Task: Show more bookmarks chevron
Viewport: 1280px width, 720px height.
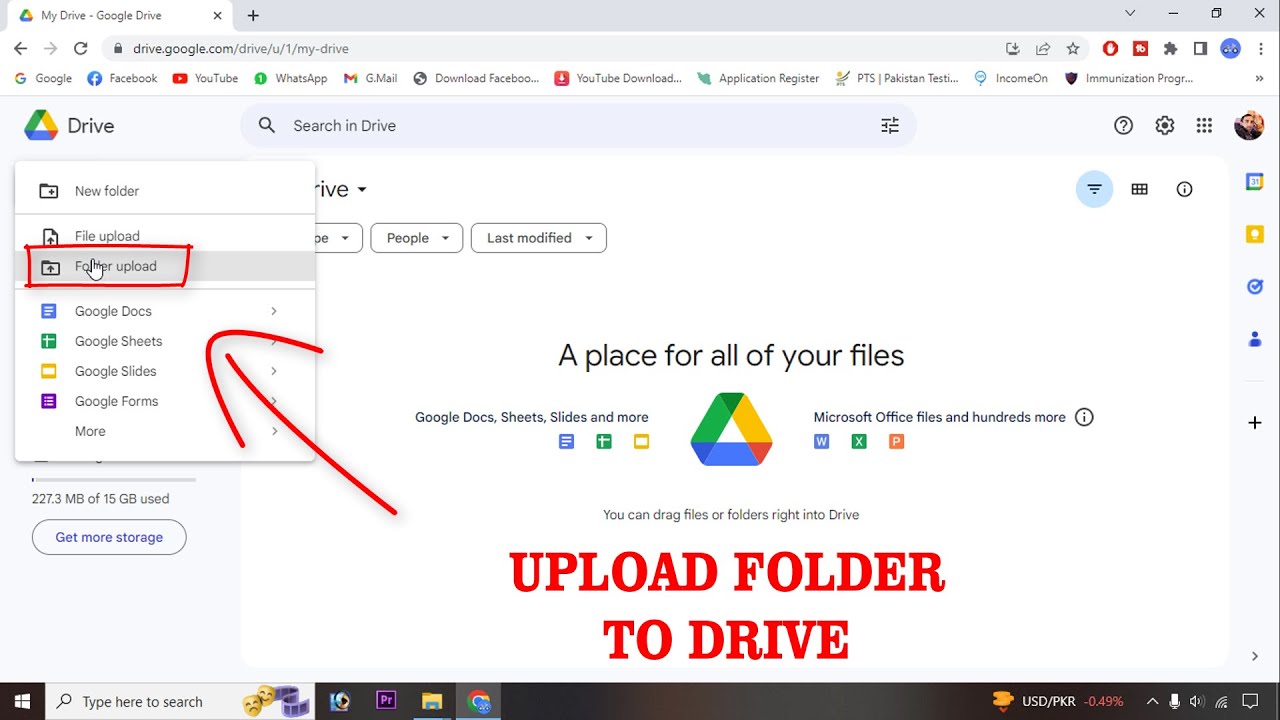Action: coord(1259,78)
